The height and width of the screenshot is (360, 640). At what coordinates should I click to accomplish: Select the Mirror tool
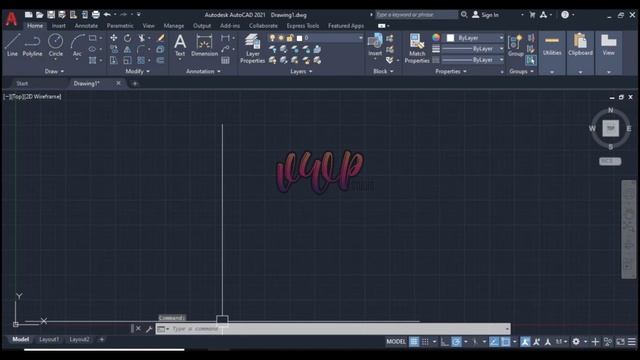[x=128, y=49]
